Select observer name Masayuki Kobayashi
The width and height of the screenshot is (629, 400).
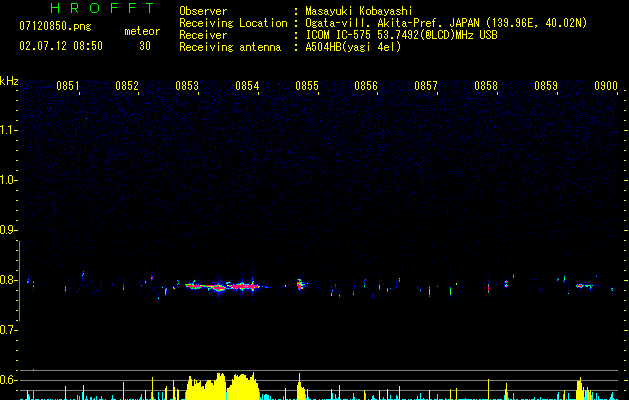tap(359, 11)
